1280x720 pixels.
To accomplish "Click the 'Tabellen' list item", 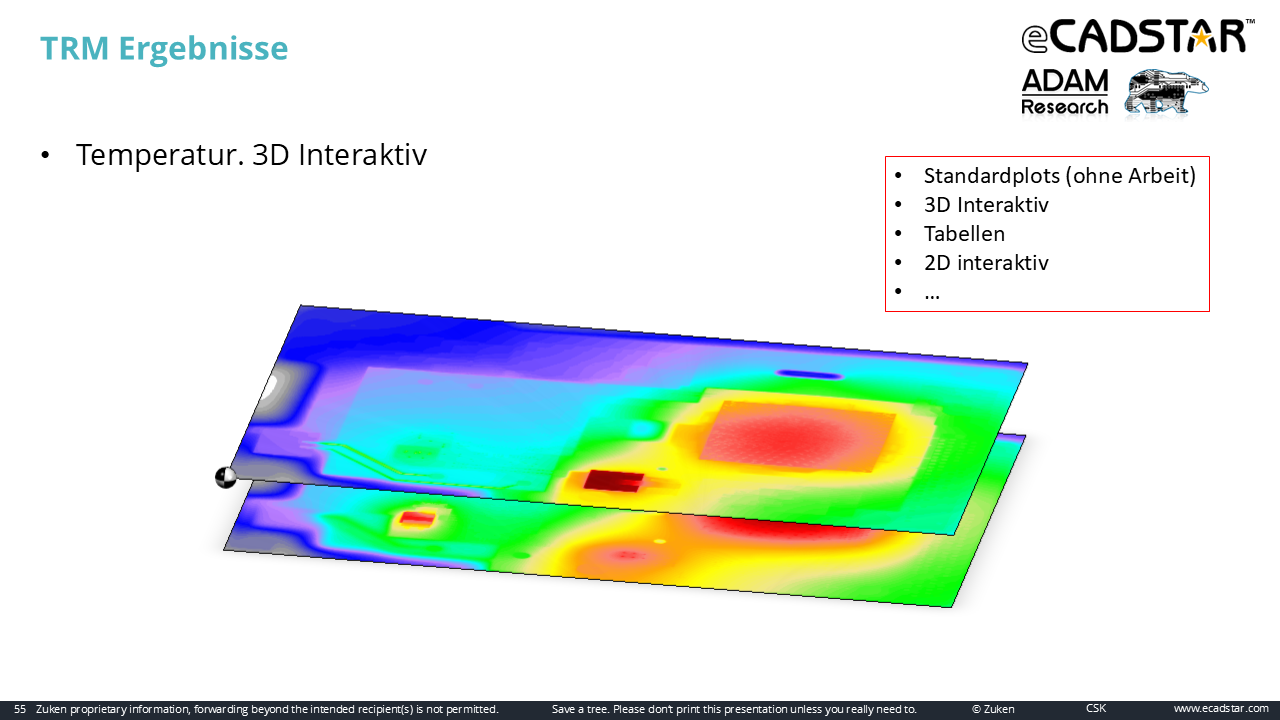I will (964, 234).
